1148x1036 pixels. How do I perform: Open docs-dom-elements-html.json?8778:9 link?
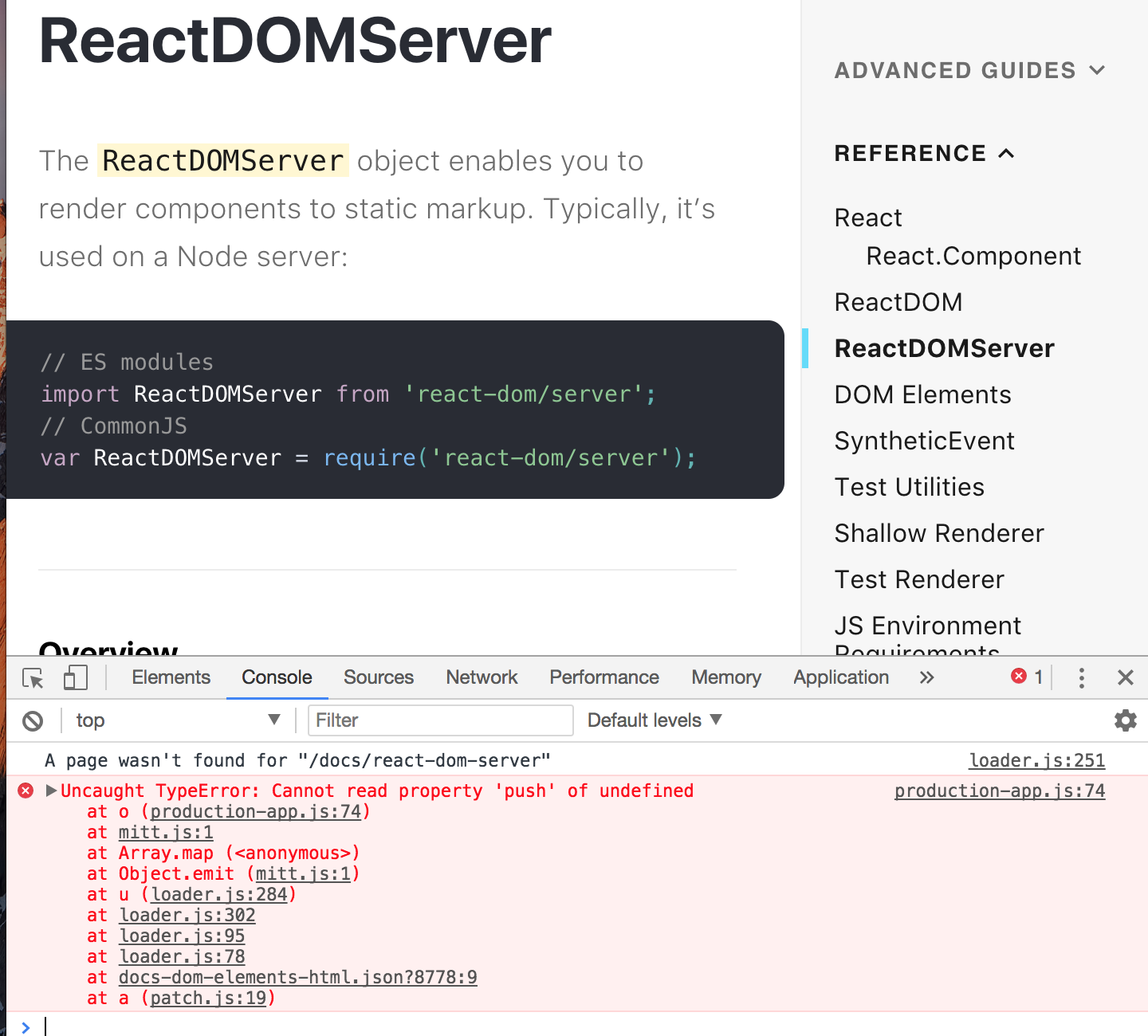tap(298, 977)
